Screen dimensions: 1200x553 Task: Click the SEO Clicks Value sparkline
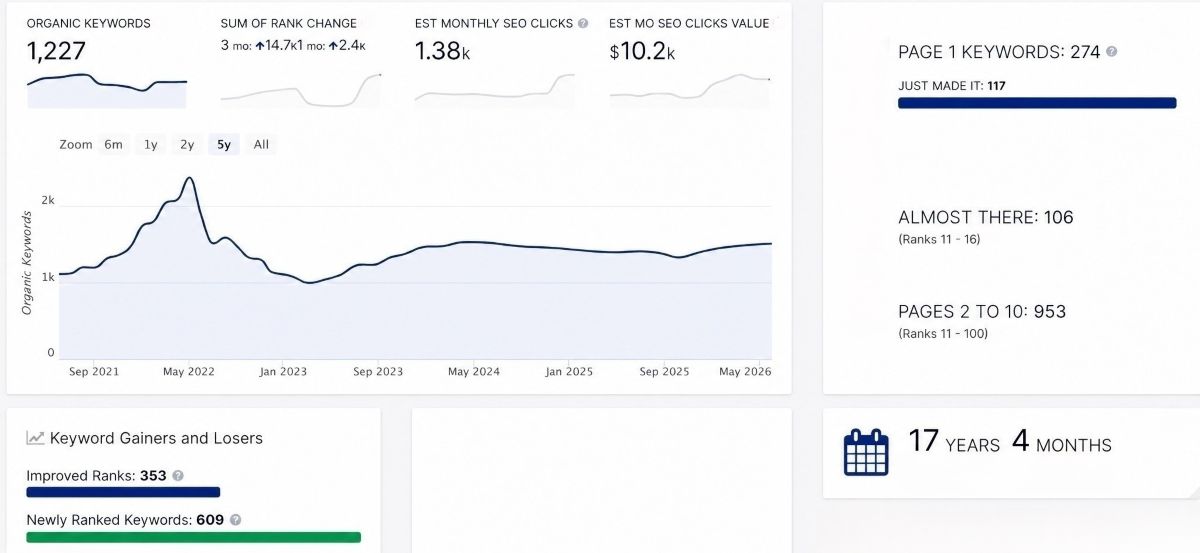pos(689,90)
